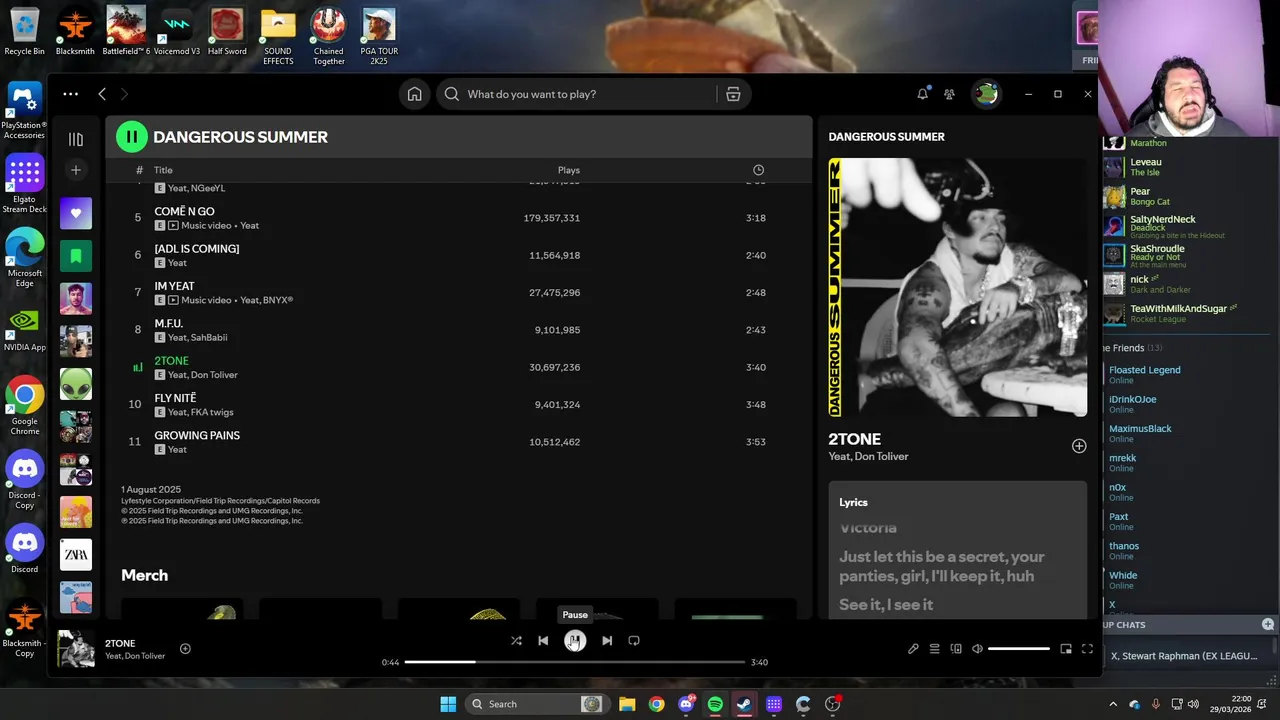Toggle shuffle playback
This screenshot has height=720, width=1280.
pyautogui.click(x=516, y=641)
